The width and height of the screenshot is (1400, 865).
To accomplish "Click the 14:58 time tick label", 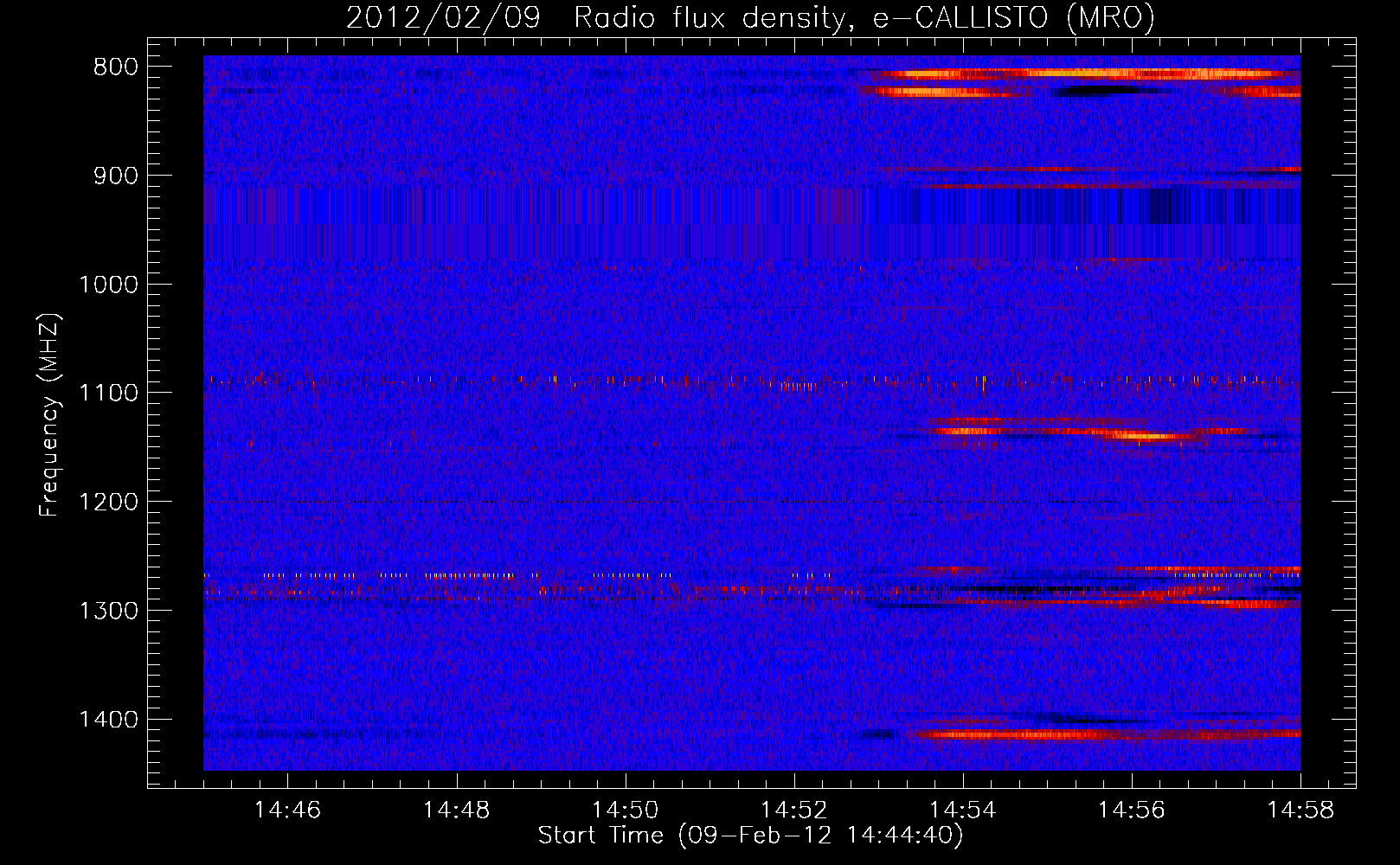I will click(x=1300, y=811).
